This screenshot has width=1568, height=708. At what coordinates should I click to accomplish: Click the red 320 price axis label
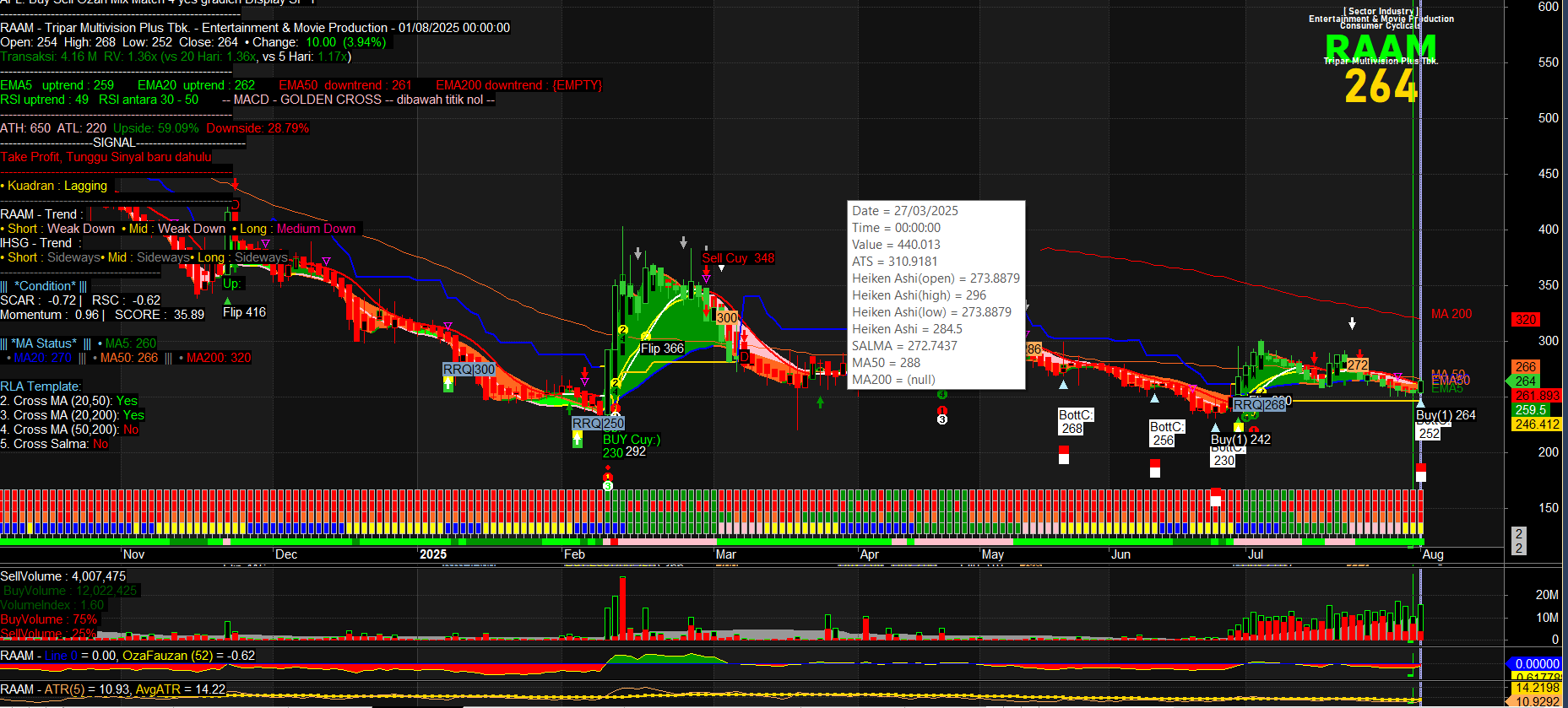[x=1526, y=320]
